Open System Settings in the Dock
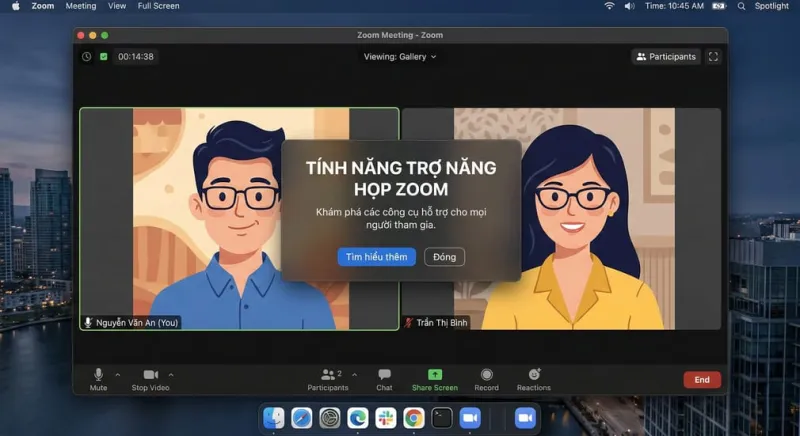The width and height of the screenshot is (800, 436). coord(330,418)
